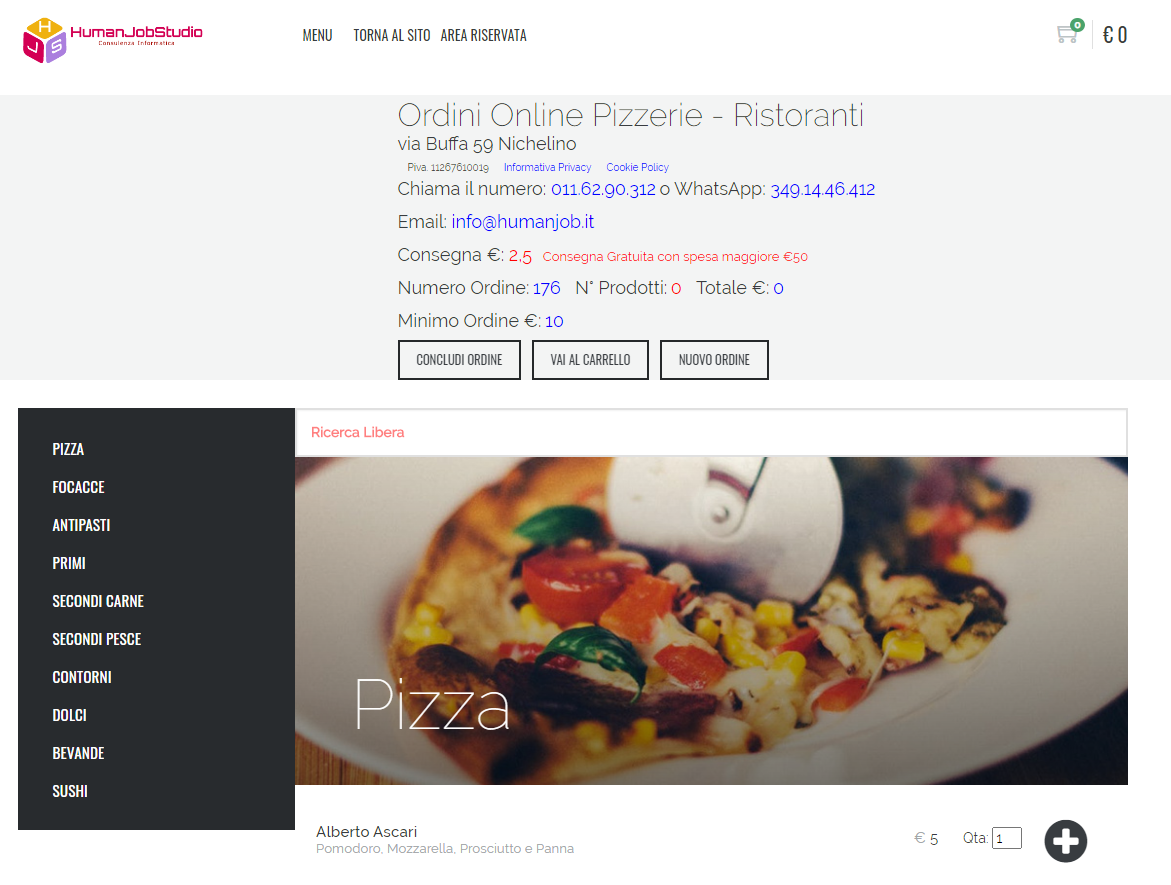The width and height of the screenshot is (1171, 885).
Task: Click the phone number 011.62.90.312
Action: point(603,190)
